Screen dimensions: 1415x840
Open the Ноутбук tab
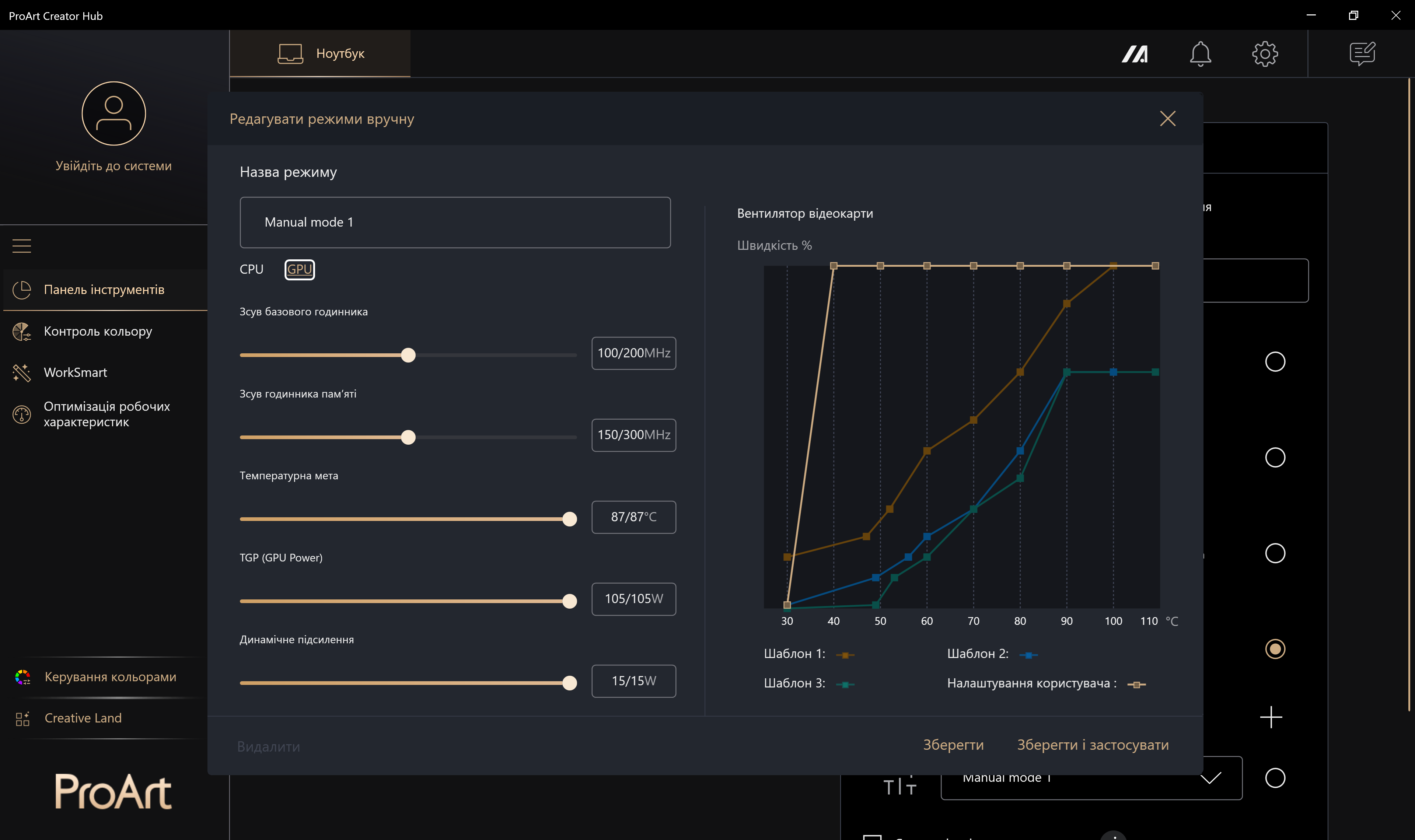320,54
